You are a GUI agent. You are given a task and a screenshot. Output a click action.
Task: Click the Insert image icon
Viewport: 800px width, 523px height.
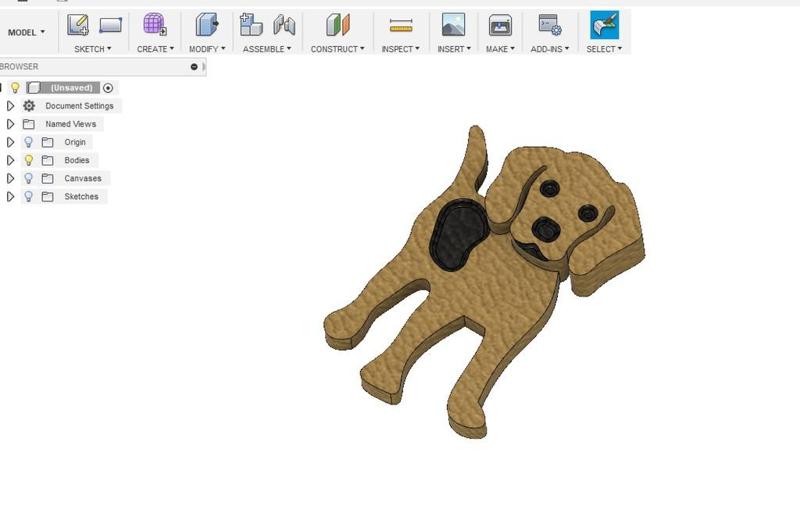pos(453,24)
